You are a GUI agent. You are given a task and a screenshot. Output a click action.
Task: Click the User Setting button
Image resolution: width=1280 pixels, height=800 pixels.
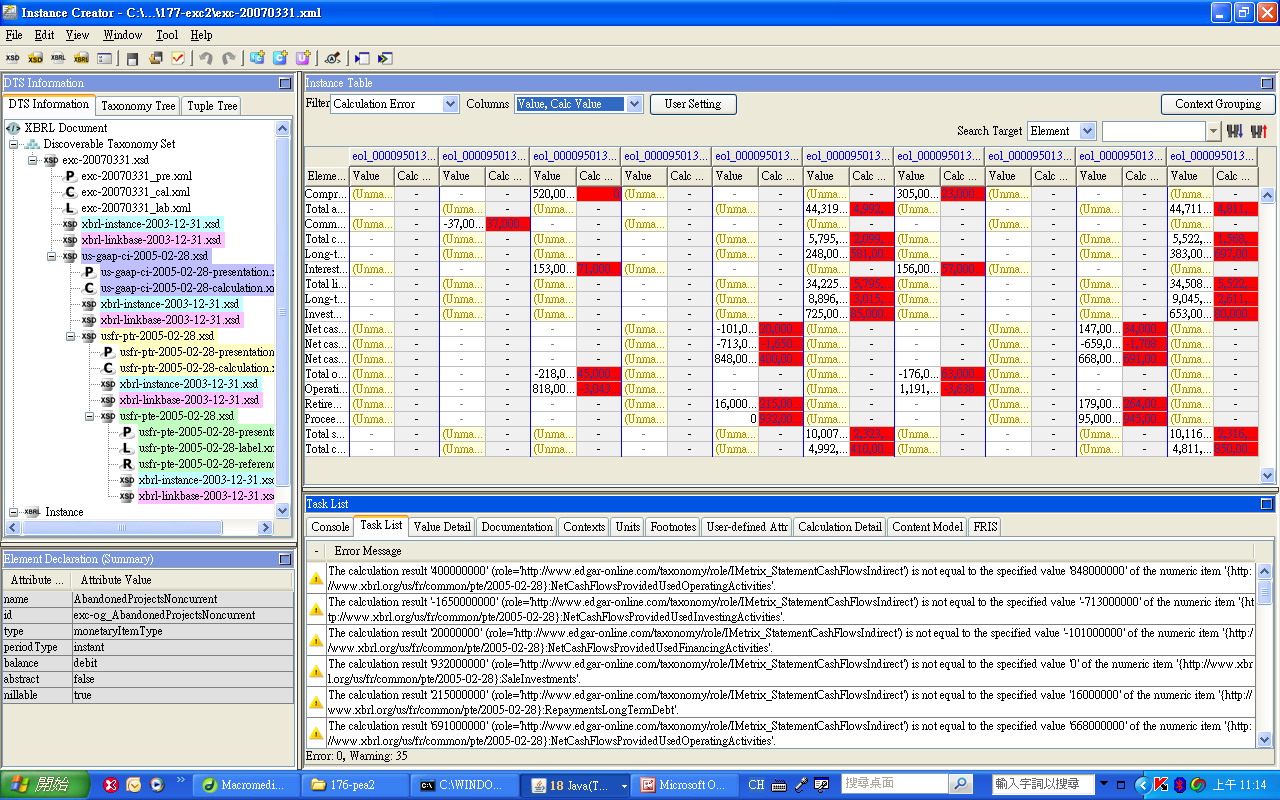pyautogui.click(x=693, y=104)
